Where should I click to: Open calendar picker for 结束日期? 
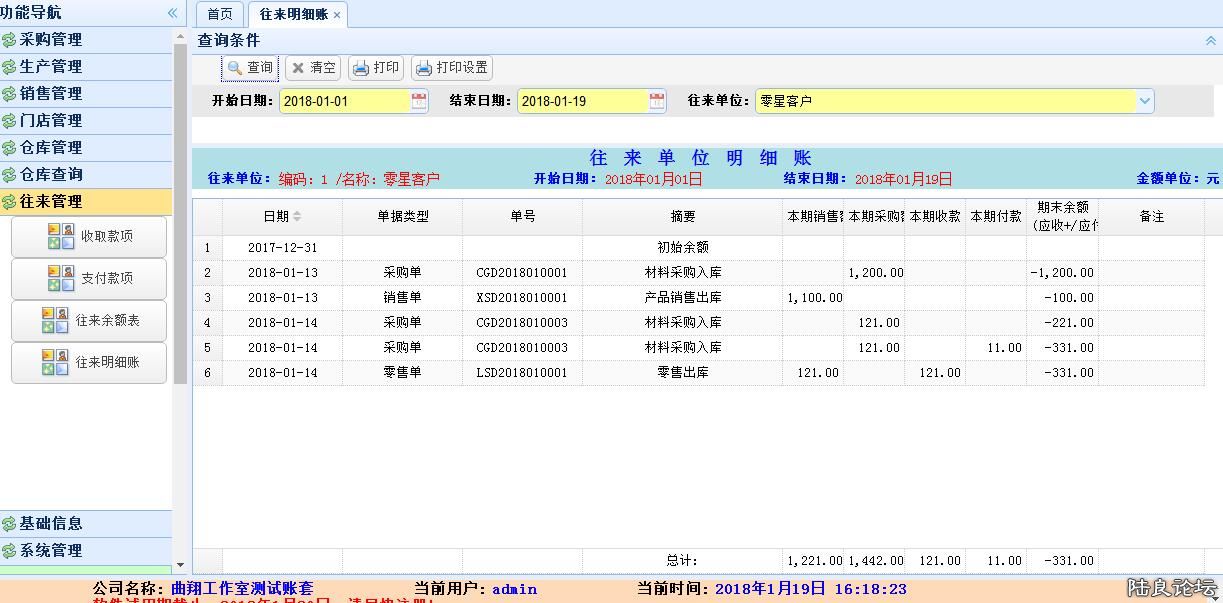[657, 101]
